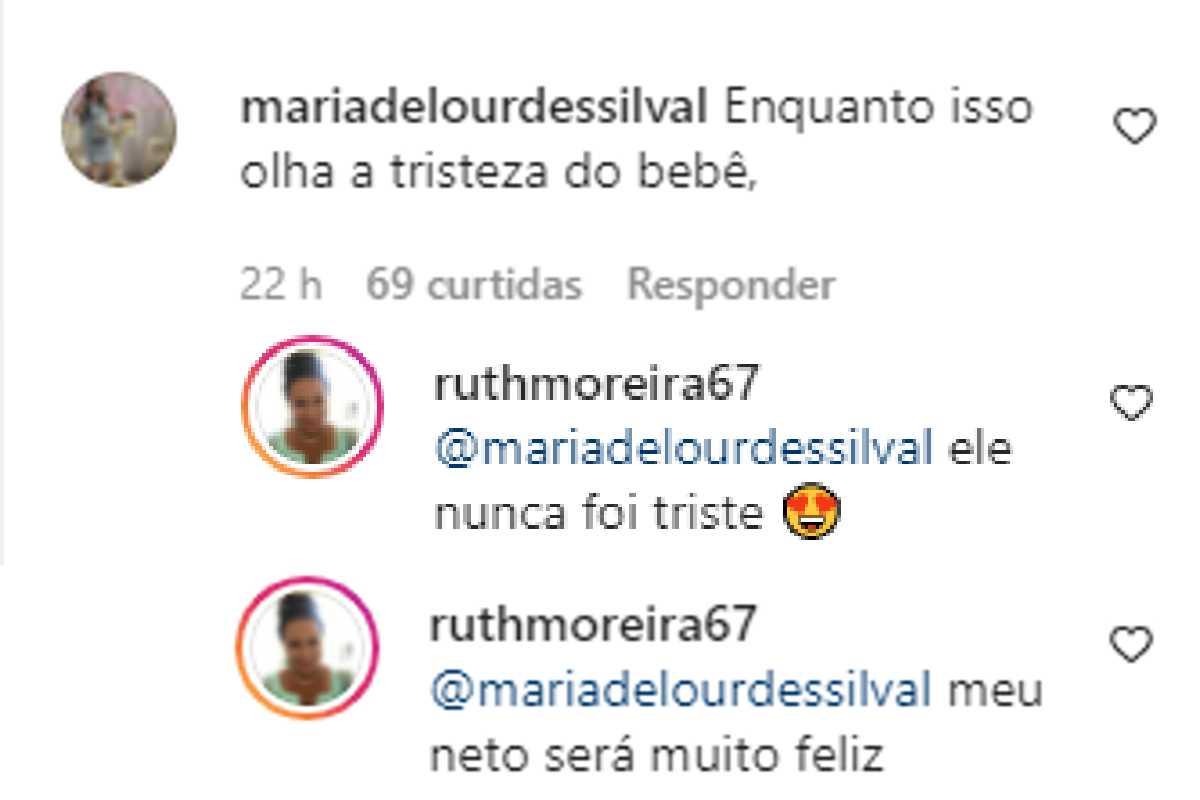The width and height of the screenshot is (1200, 800).
Task: Click Responder under the first comment
Action: tap(730, 286)
